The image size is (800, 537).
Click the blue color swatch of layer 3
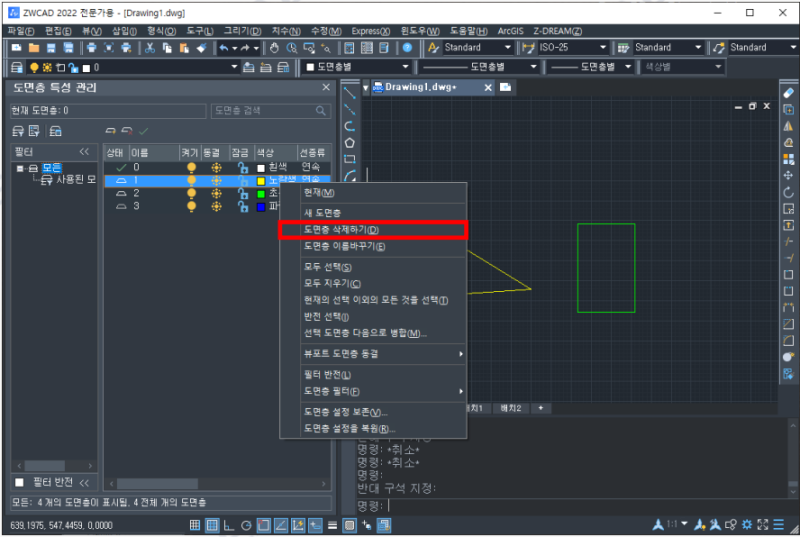[x=261, y=207]
